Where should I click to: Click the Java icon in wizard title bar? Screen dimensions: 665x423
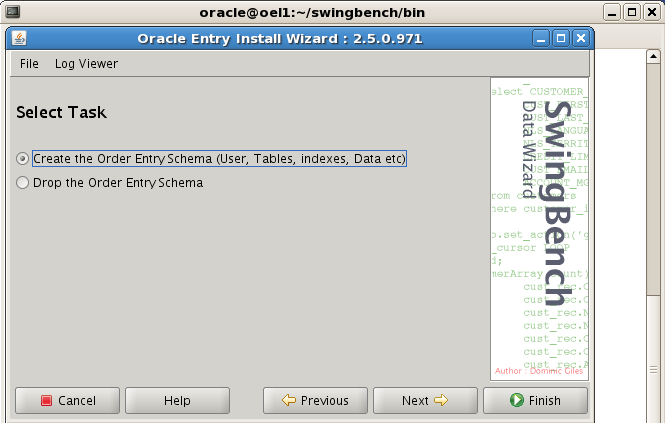coord(19,39)
